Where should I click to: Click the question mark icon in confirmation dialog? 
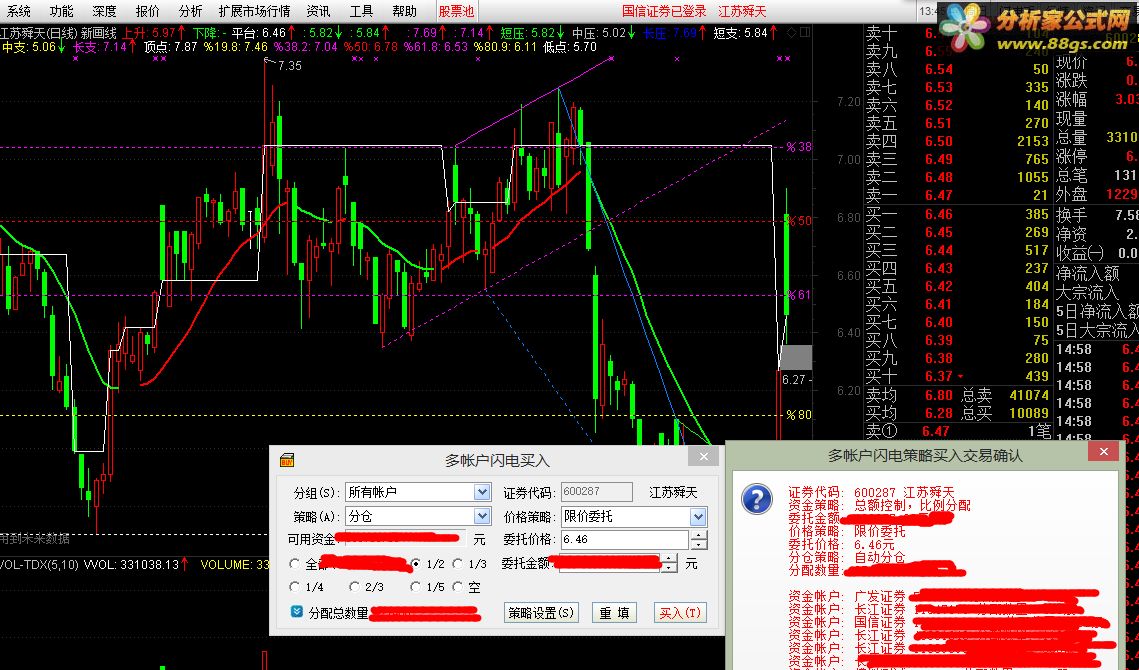coord(756,500)
